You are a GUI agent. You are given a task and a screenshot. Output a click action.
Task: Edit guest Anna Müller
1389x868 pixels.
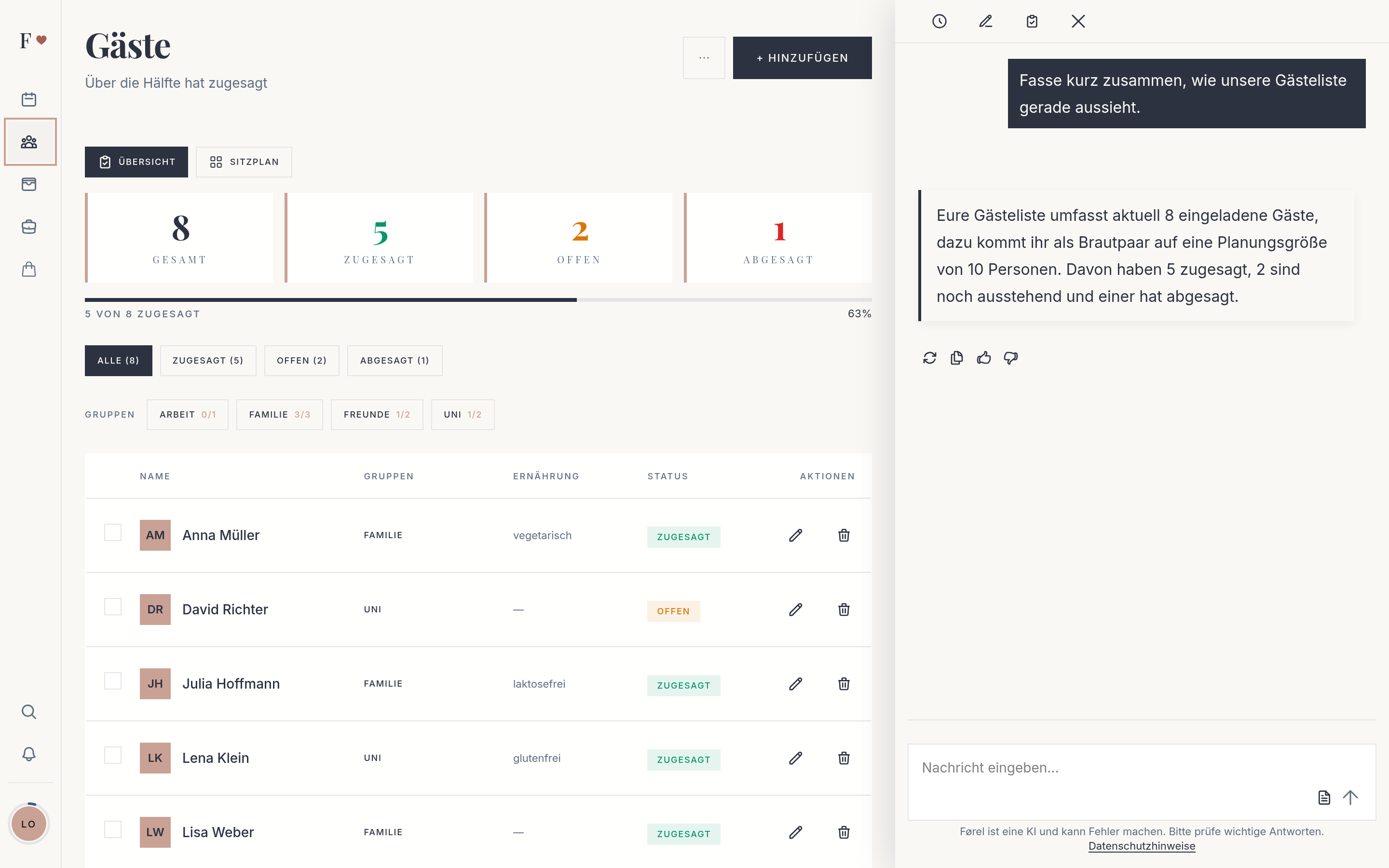[795, 536]
